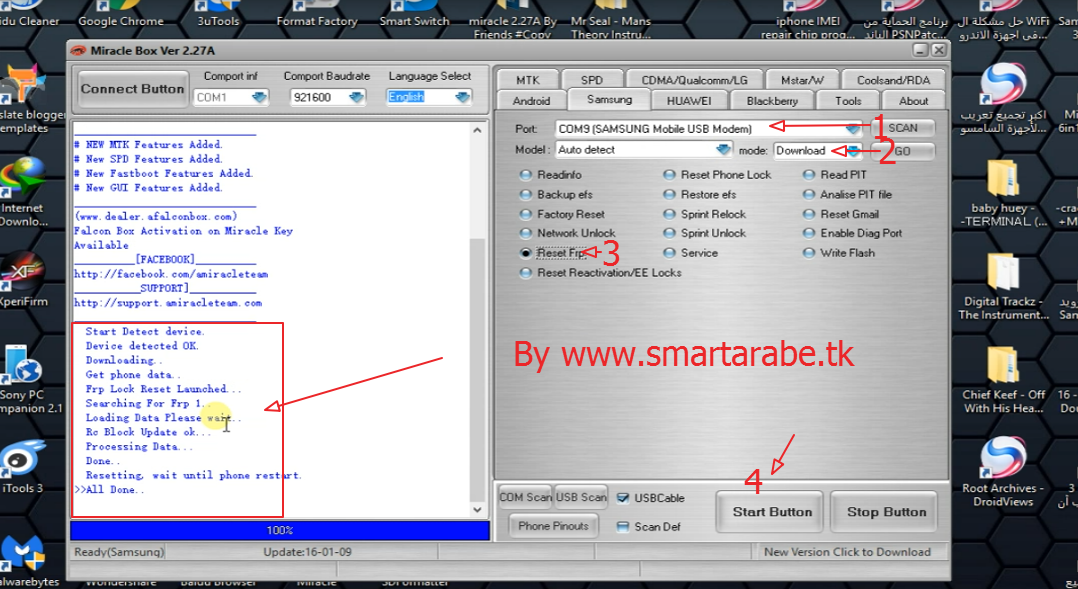Select the Network Unlock radio option
This screenshot has height=589, width=1078.
coord(525,234)
